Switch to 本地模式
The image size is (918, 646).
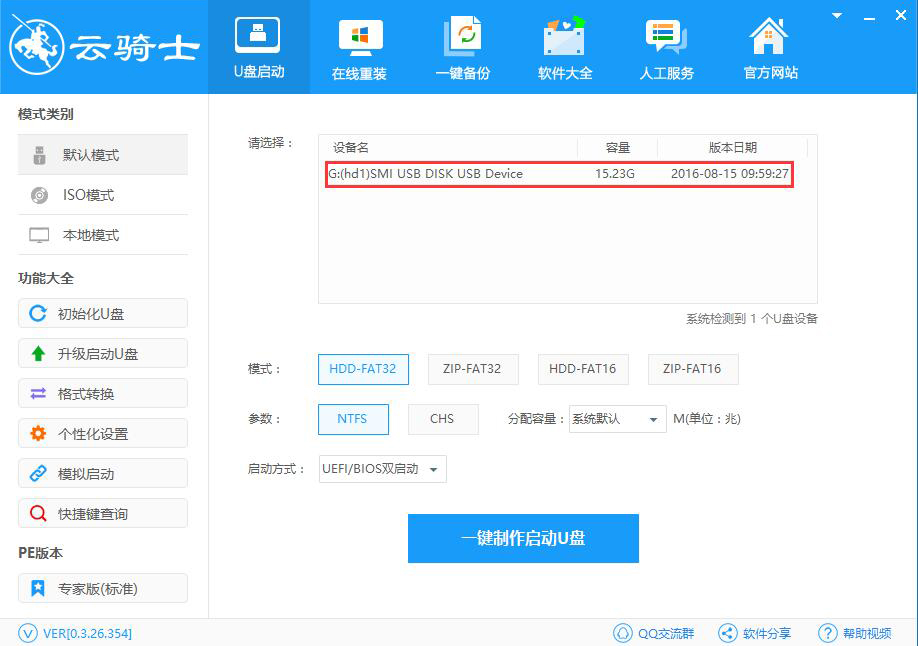tap(102, 235)
